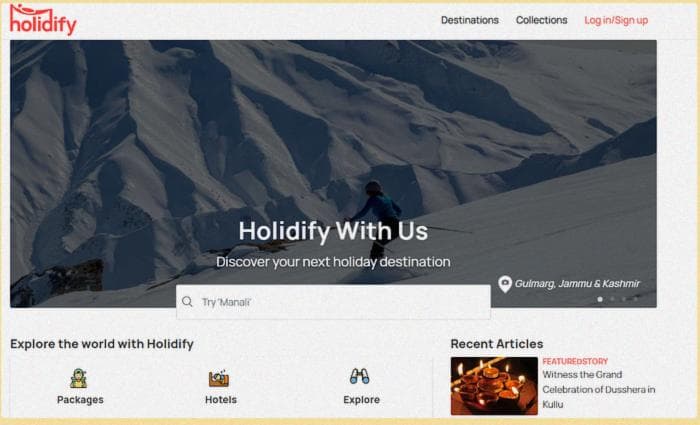This screenshot has height=425, width=700.
Task: Click the FEATUREDSTORY tag
Action: [575, 361]
